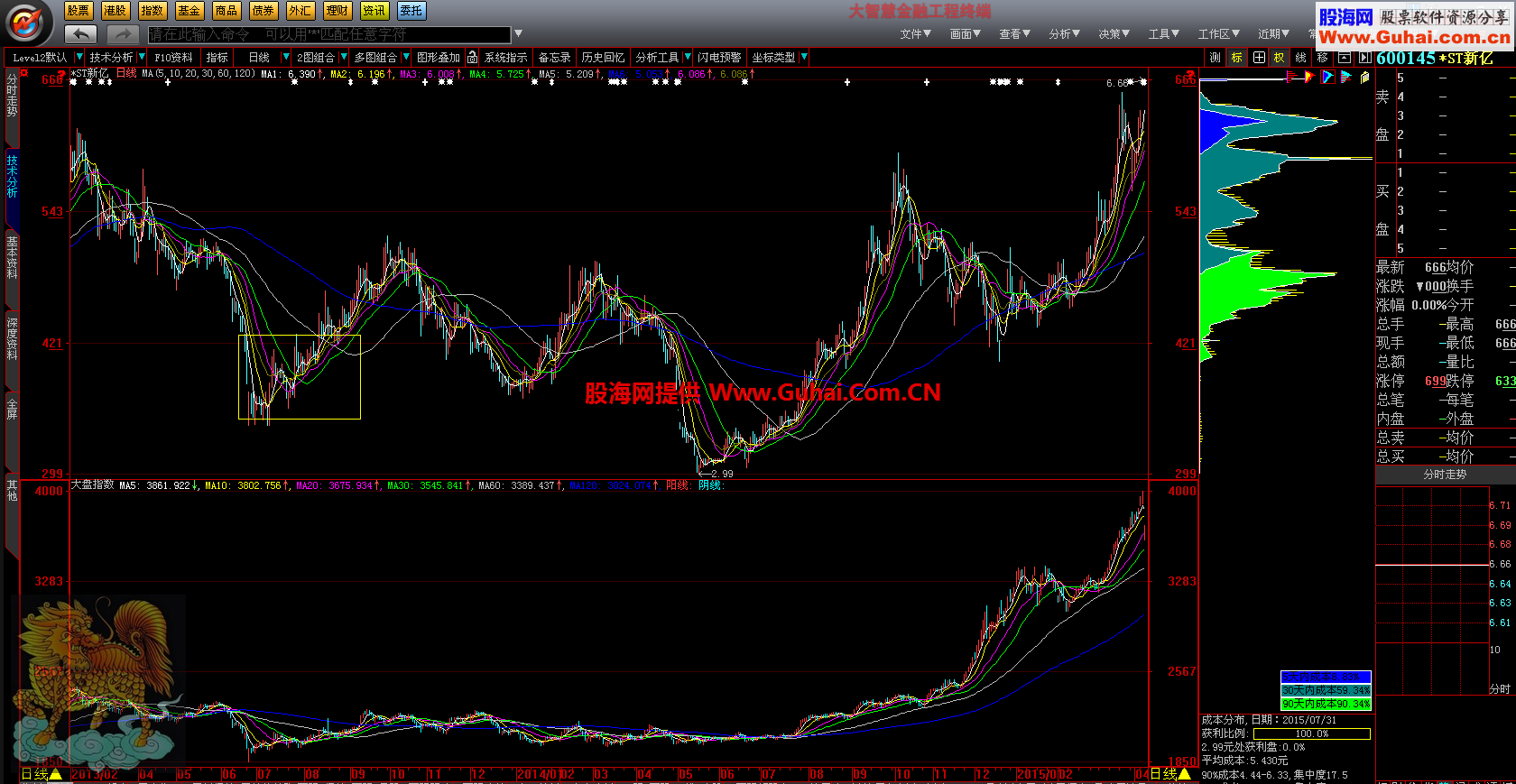Click the 90天内成本 green legend swatch
The width and height of the screenshot is (1516, 784).
tap(1326, 704)
